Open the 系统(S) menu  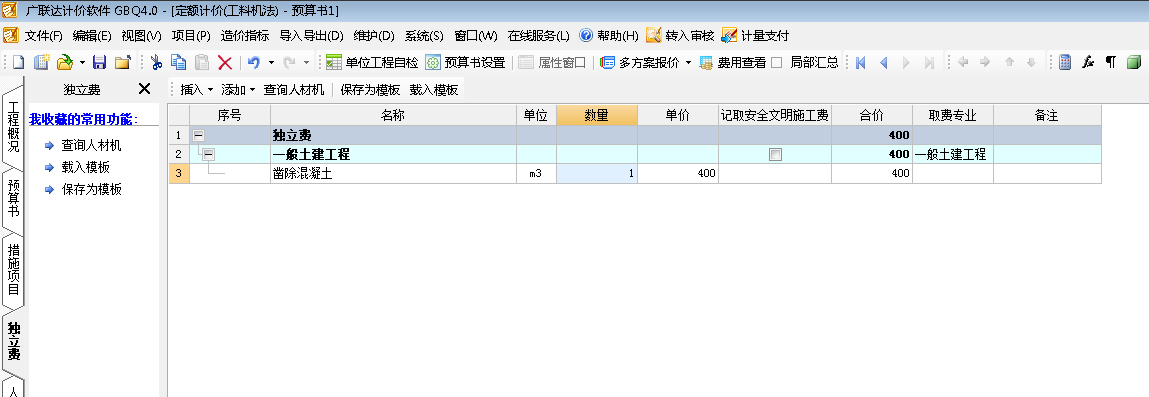[424, 35]
